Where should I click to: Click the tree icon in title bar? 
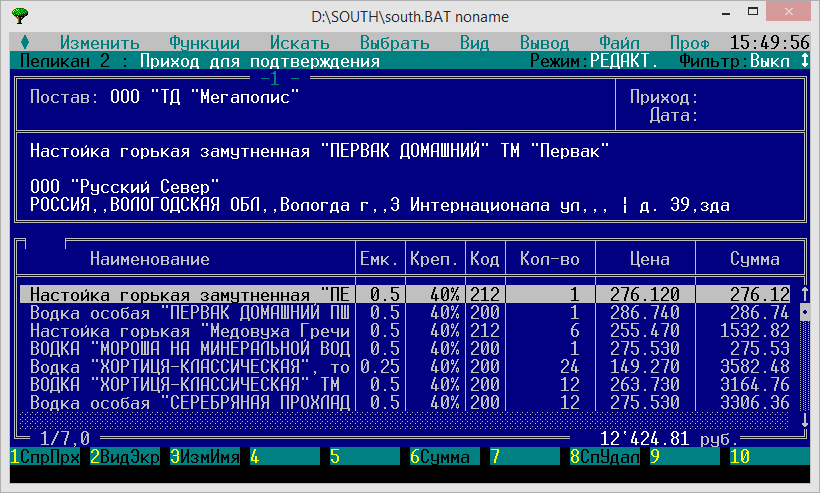[19, 15]
